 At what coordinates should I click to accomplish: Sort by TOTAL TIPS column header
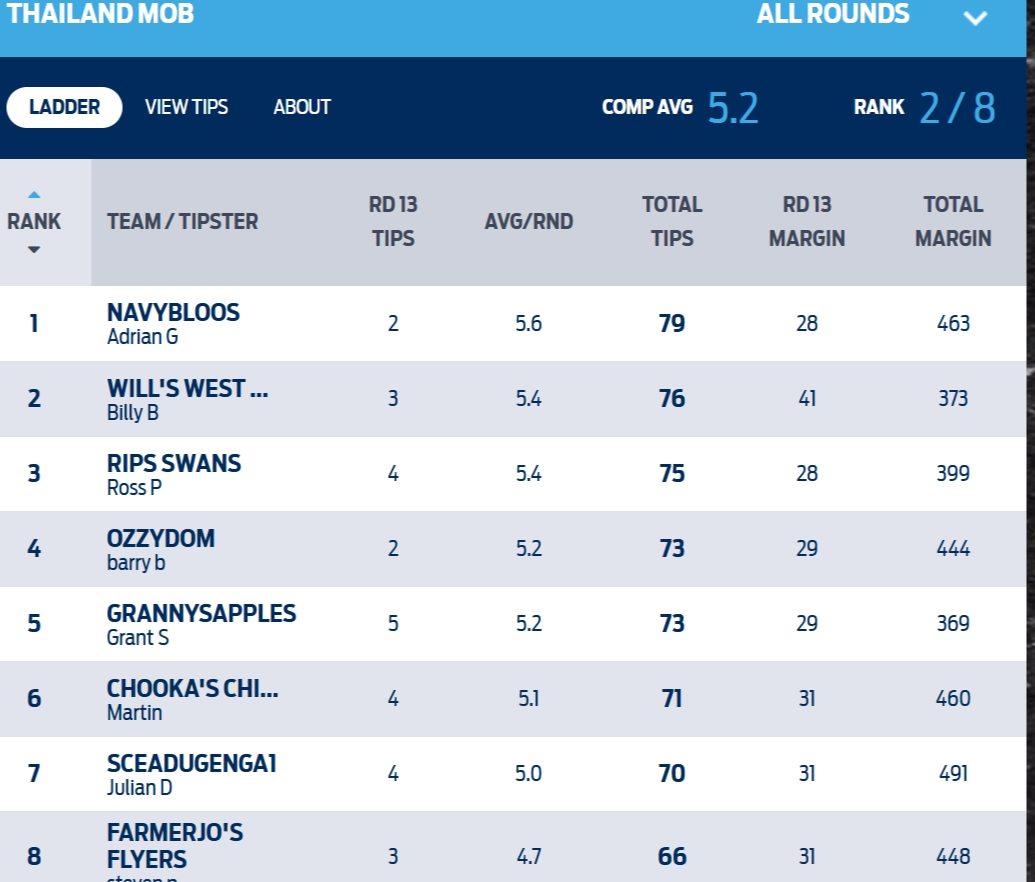672,221
